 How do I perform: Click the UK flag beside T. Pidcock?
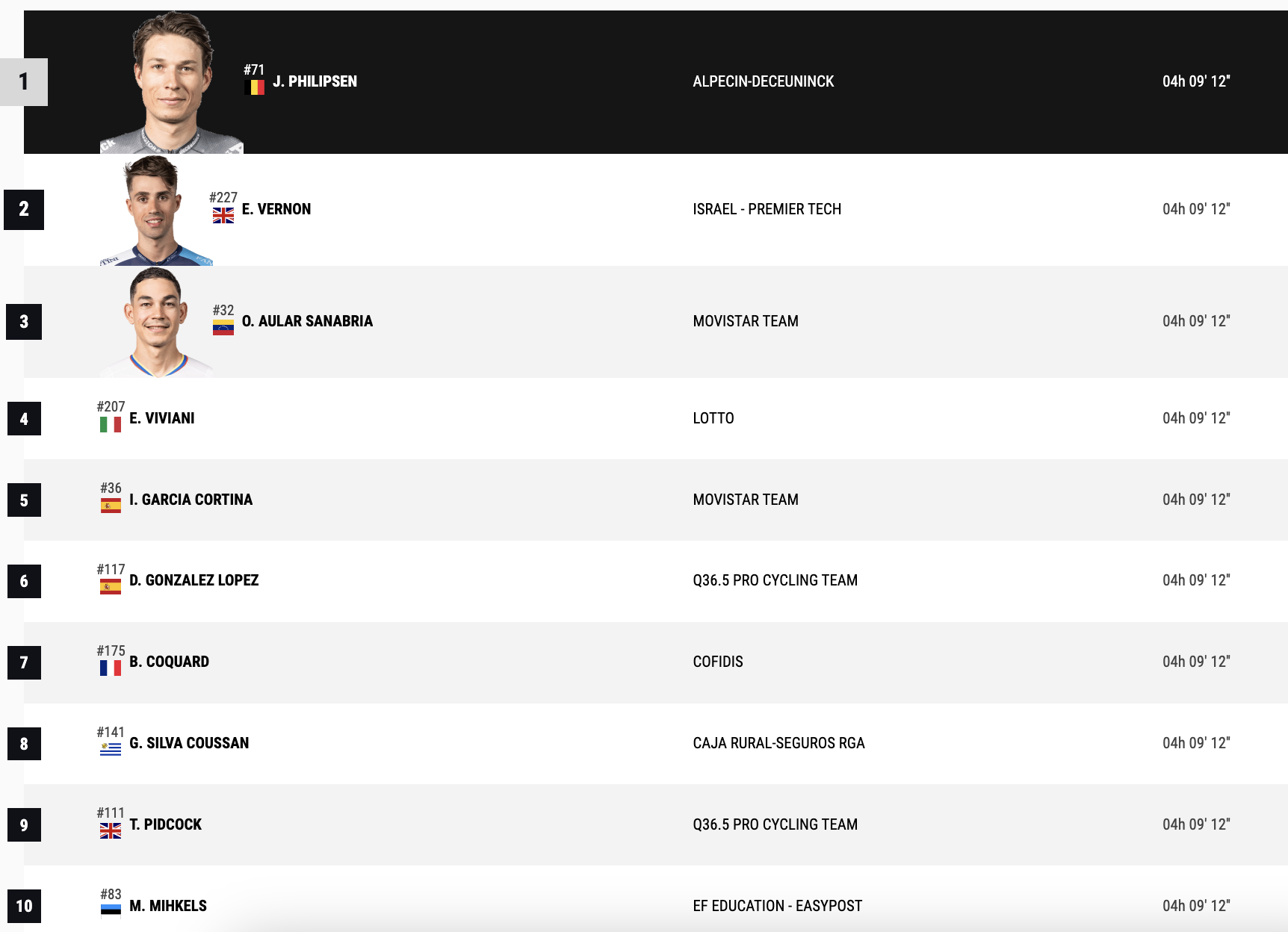pos(111,831)
